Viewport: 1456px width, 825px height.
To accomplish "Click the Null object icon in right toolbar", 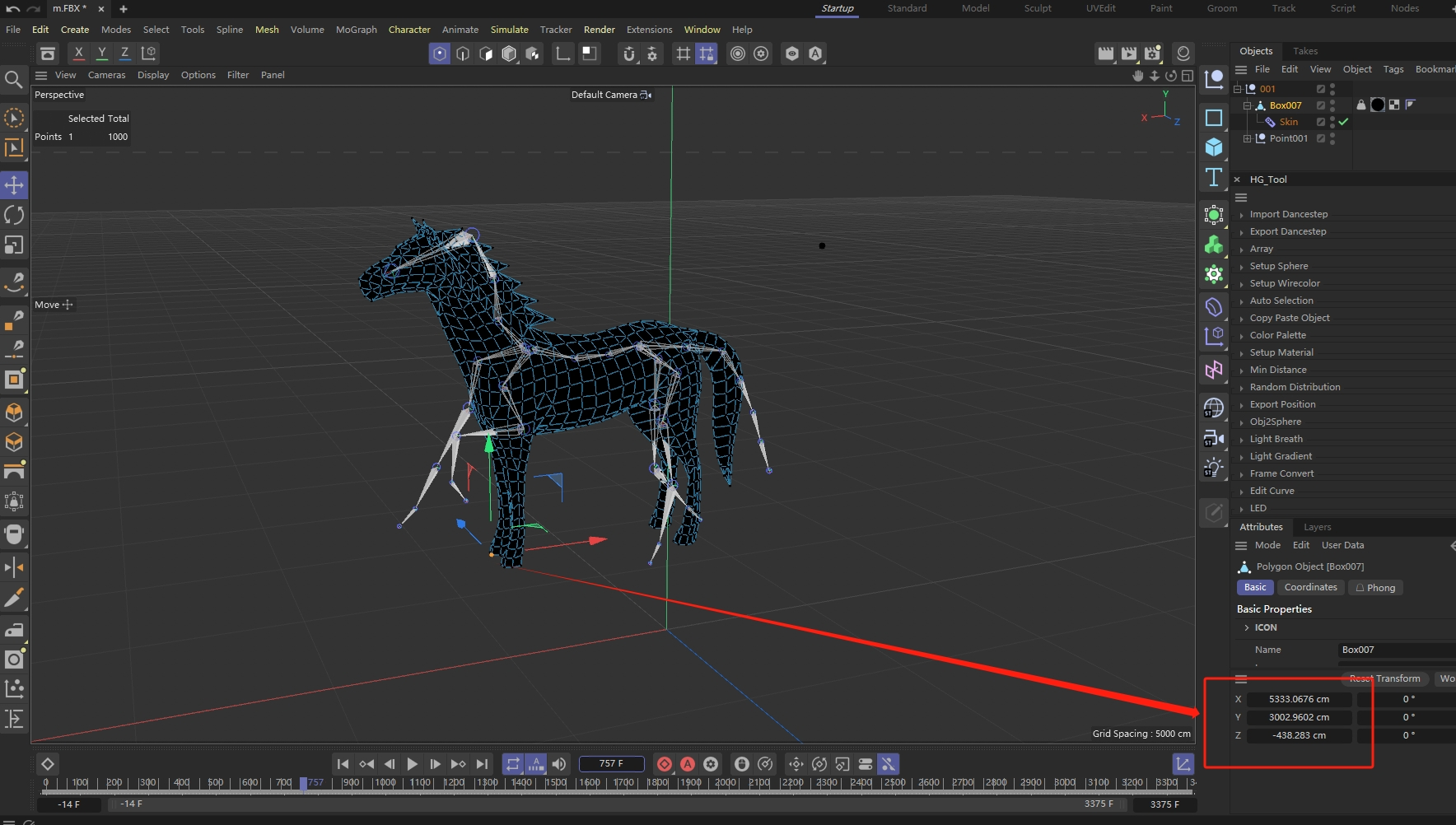I will pyautogui.click(x=1214, y=79).
